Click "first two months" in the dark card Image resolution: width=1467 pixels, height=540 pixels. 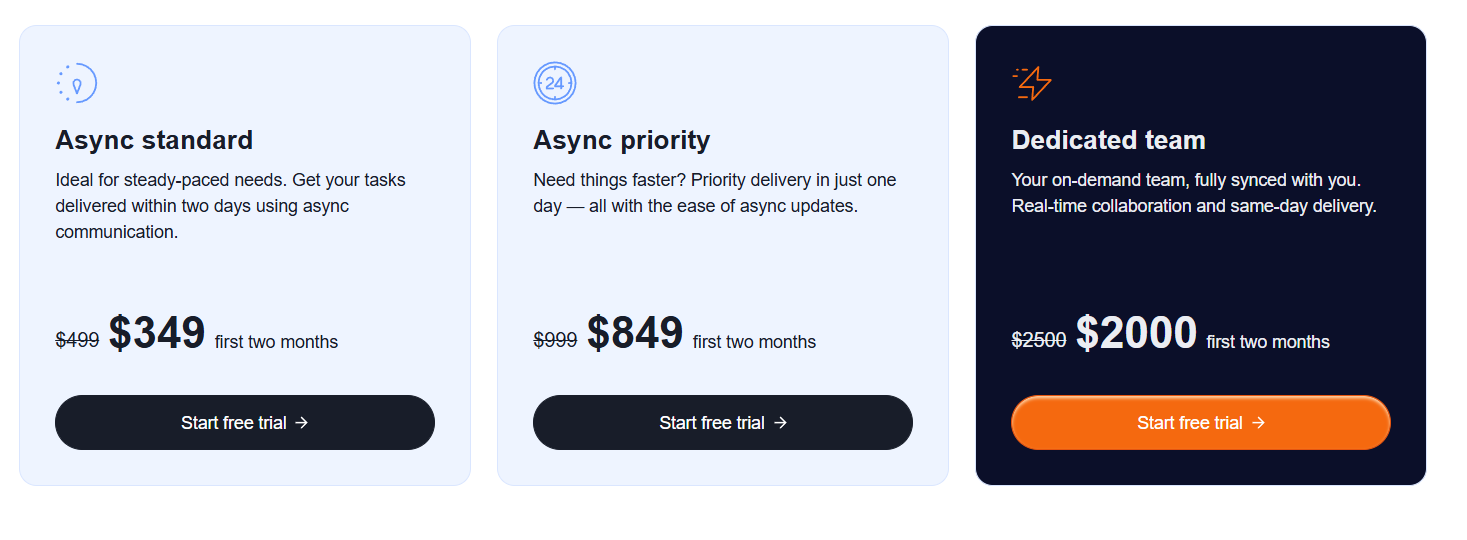[x=1267, y=342]
